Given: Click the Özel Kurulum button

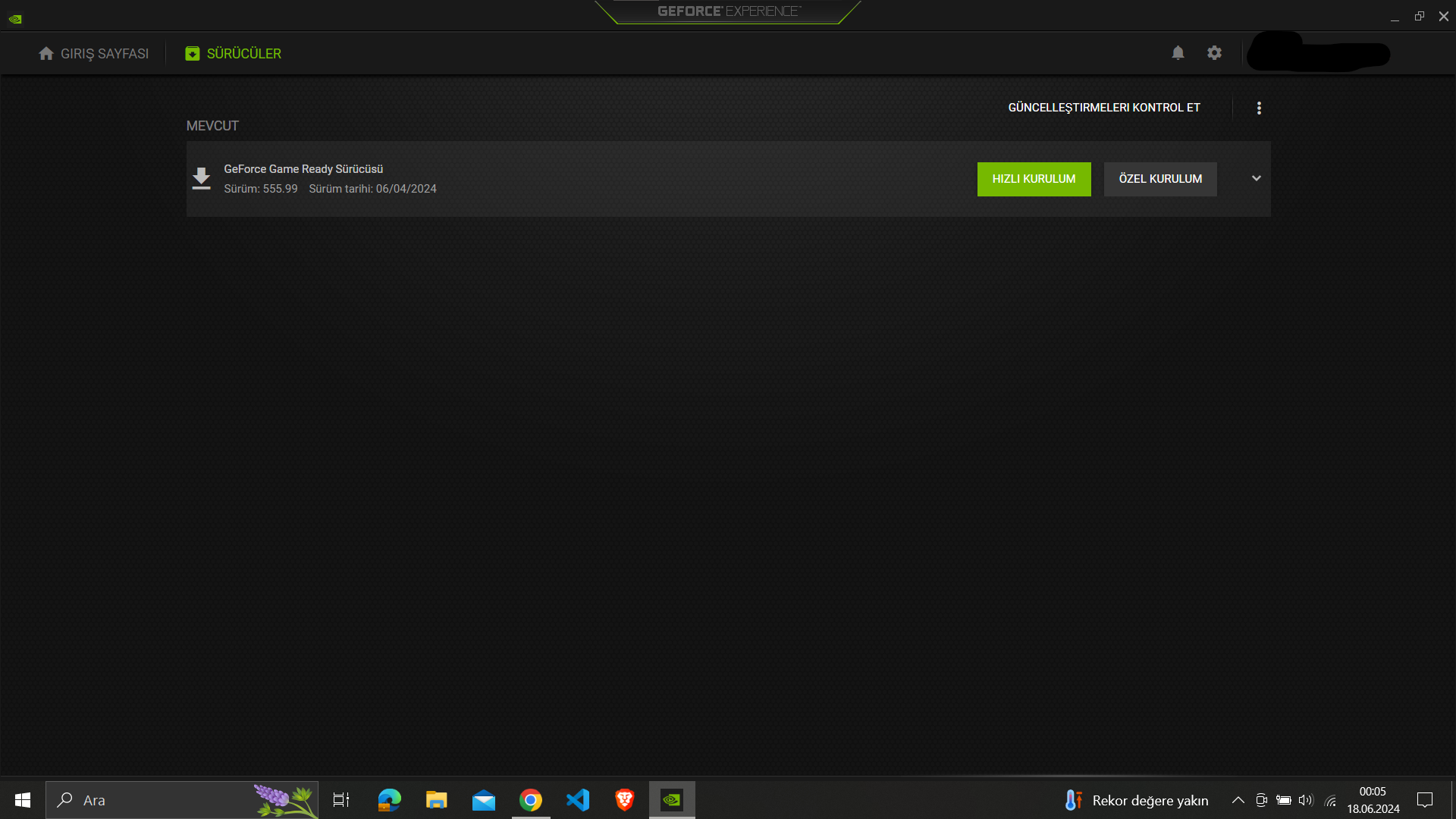Looking at the screenshot, I should (x=1160, y=179).
